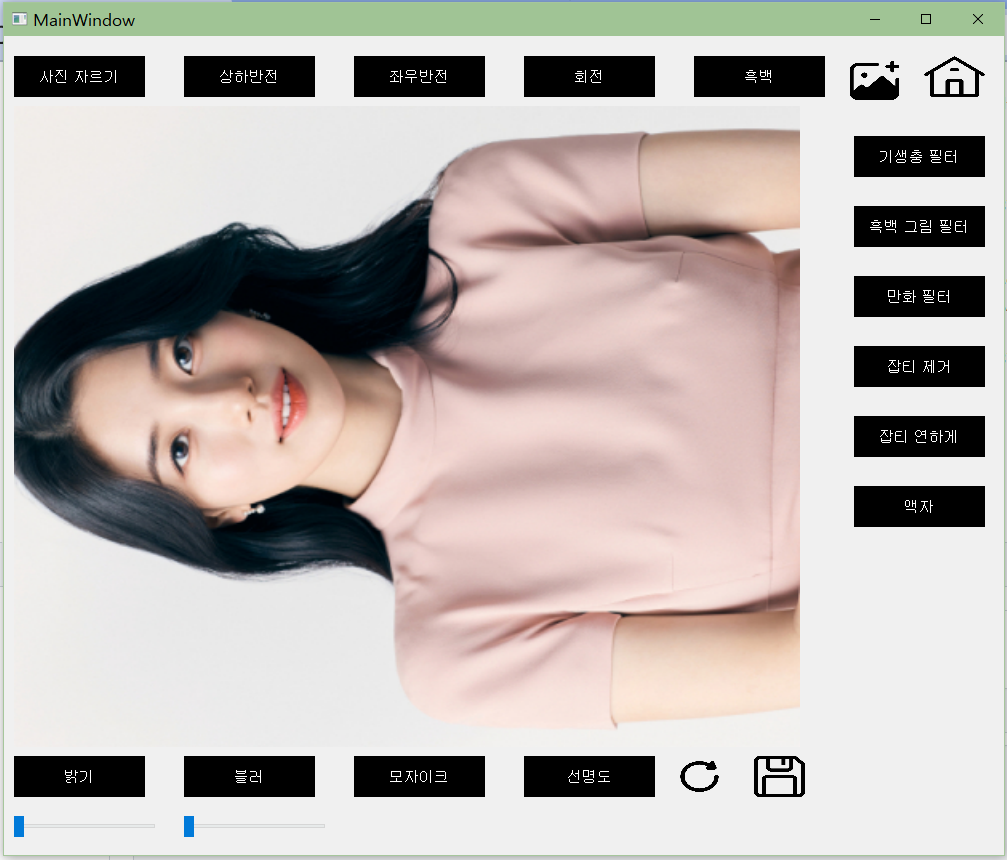The width and height of the screenshot is (1007, 860).
Task: Apply the 흑백 그림 필터 effect
Action: pyautogui.click(x=919, y=226)
